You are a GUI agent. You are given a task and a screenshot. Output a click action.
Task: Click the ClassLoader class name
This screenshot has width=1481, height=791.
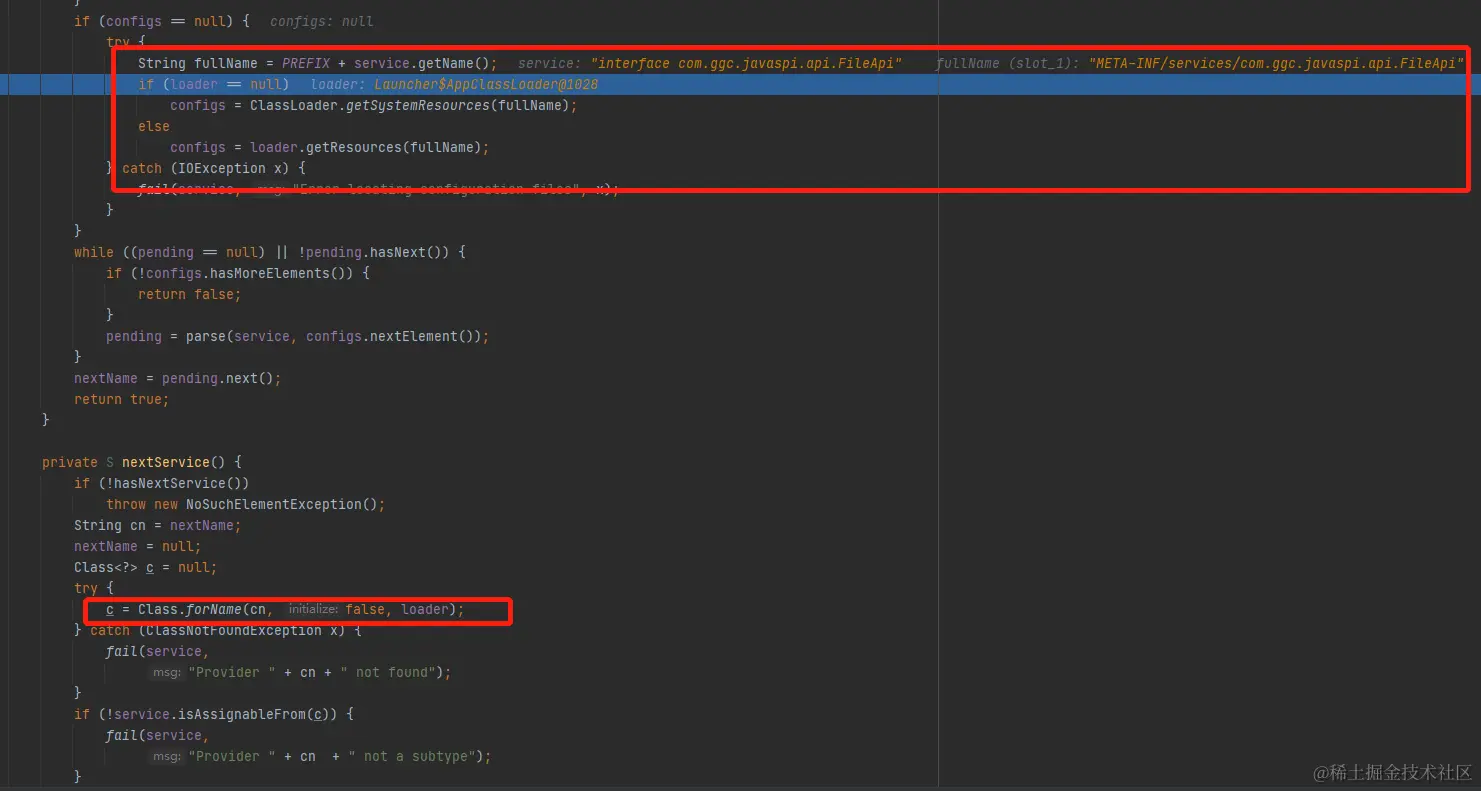[x=293, y=105]
